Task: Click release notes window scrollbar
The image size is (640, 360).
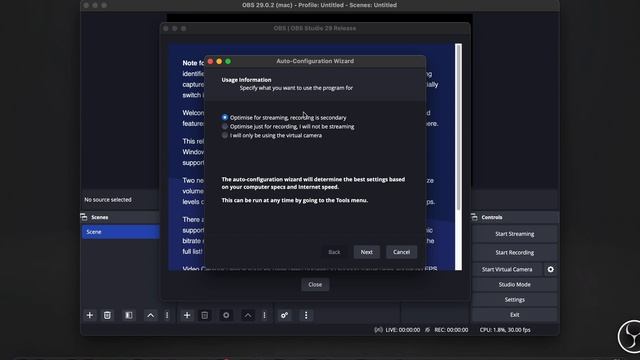Action: click(x=458, y=127)
